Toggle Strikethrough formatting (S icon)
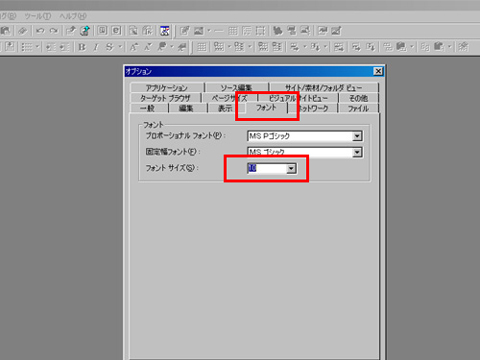This screenshot has width=480, height=360. pyautogui.click(x=109, y=47)
